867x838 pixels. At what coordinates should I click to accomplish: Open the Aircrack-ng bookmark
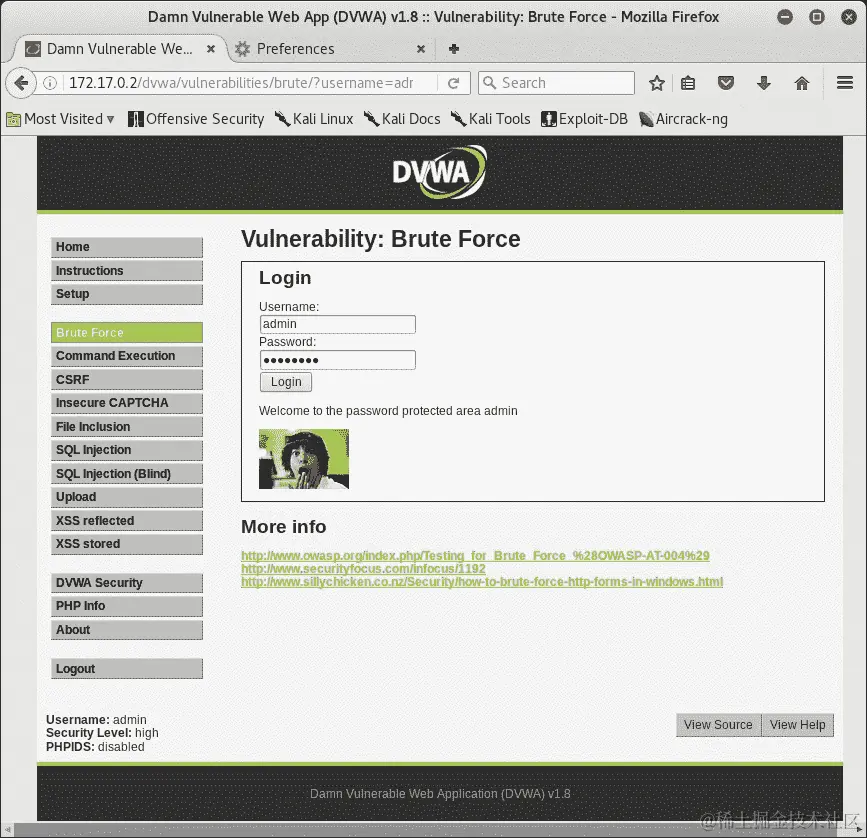click(683, 119)
